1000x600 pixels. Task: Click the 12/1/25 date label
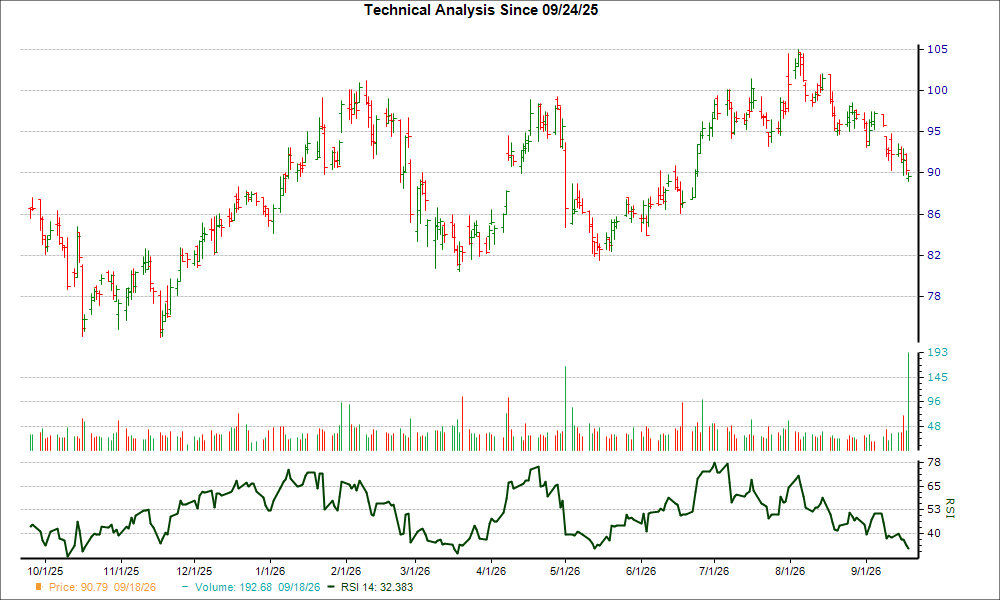coord(195,571)
